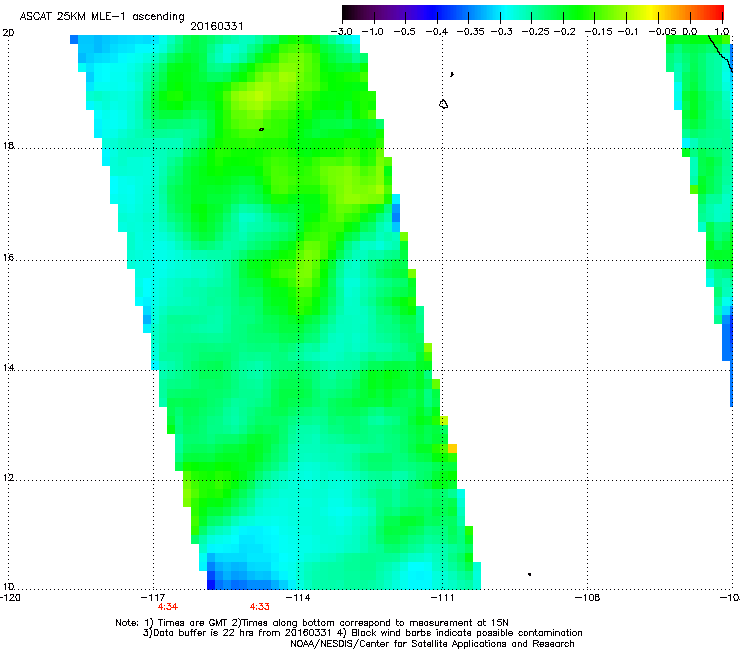The height and width of the screenshot is (650, 740).
Task: Click the longitude label -108
Action: click(588, 598)
